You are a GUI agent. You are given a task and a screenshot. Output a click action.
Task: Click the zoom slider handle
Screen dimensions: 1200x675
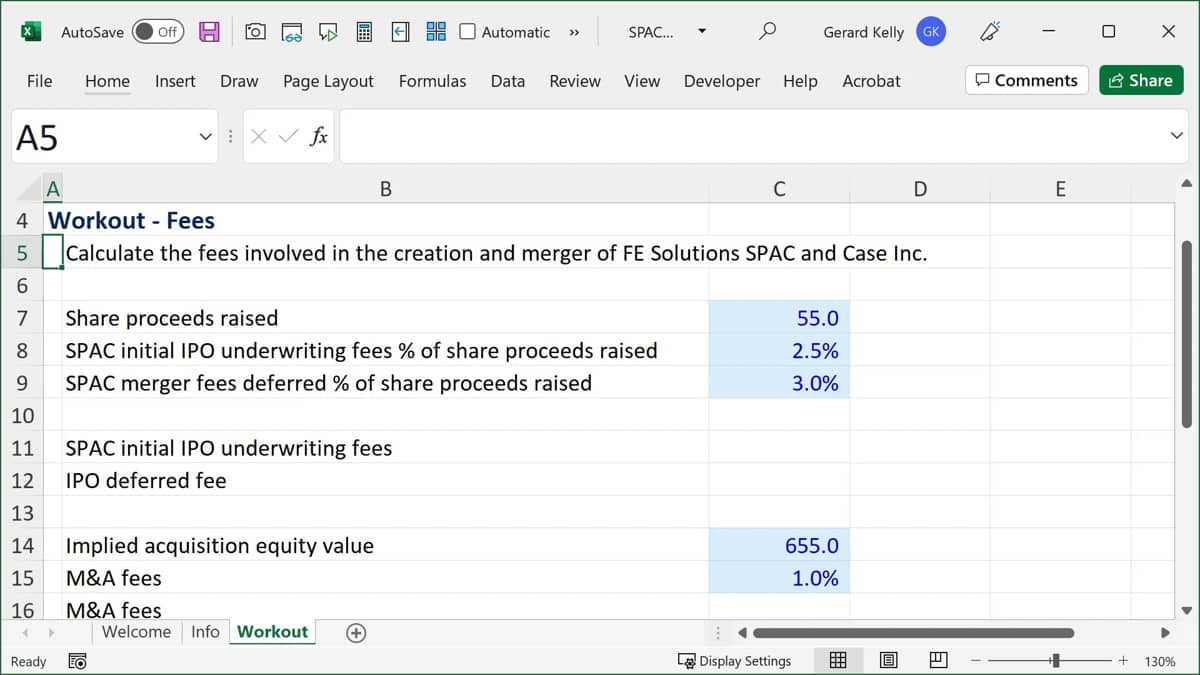(x=1055, y=661)
